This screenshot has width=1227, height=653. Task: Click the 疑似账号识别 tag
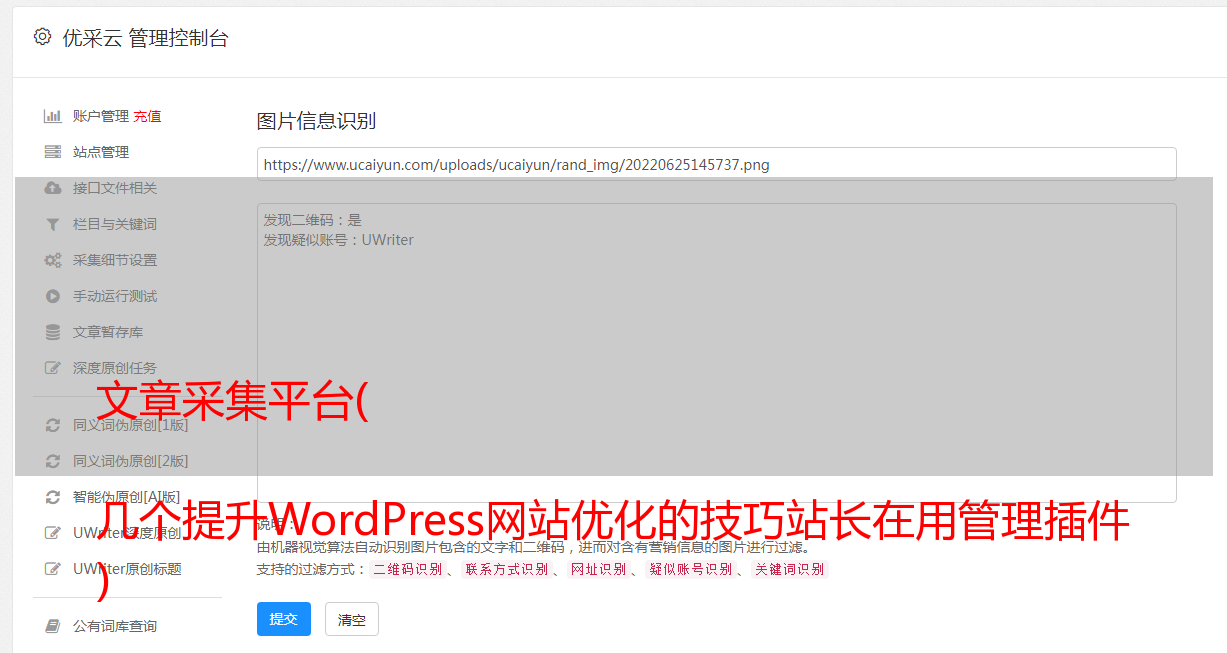click(690, 569)
